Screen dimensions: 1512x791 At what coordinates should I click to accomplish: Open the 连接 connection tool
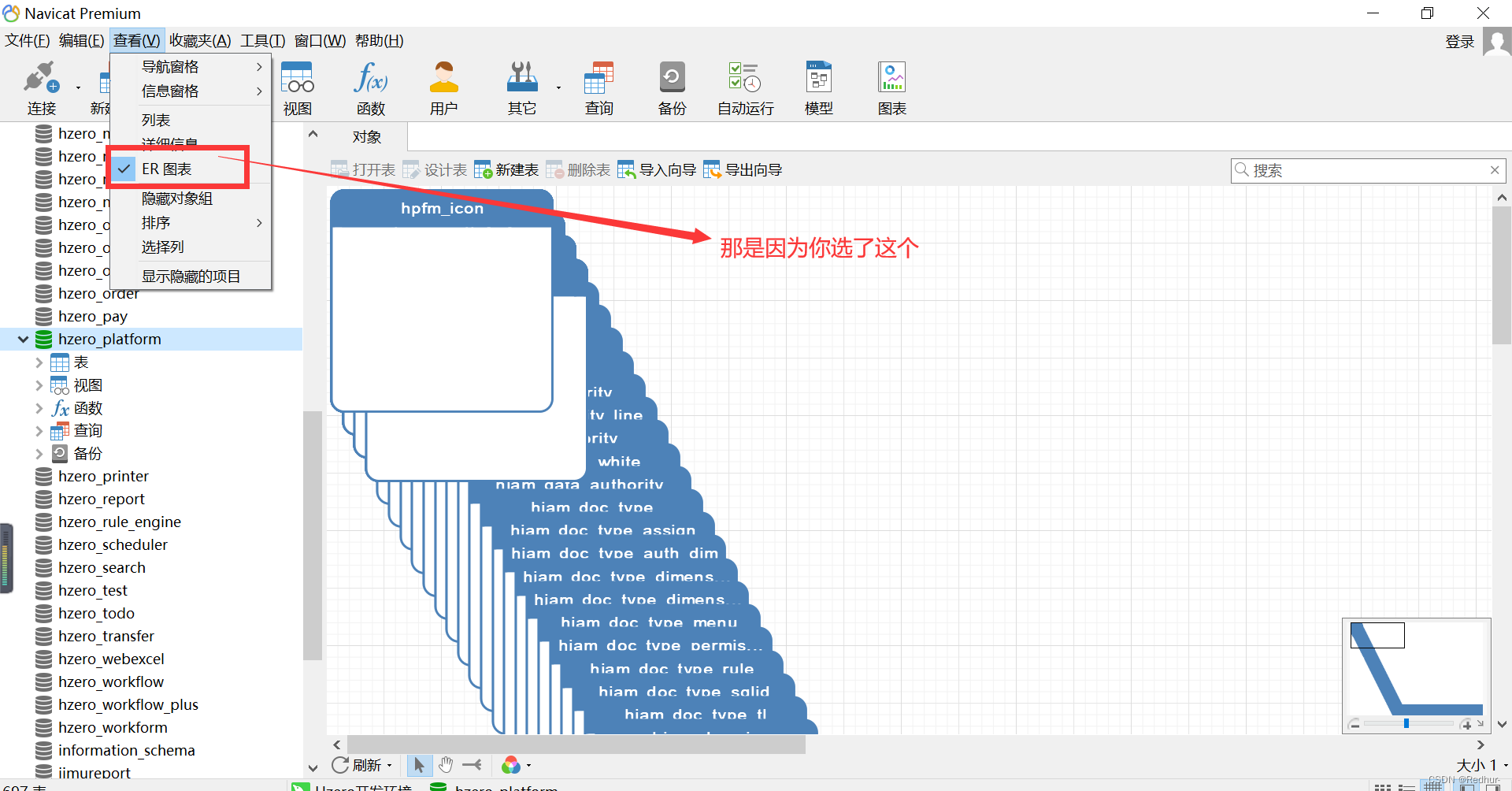pos(41,88)
